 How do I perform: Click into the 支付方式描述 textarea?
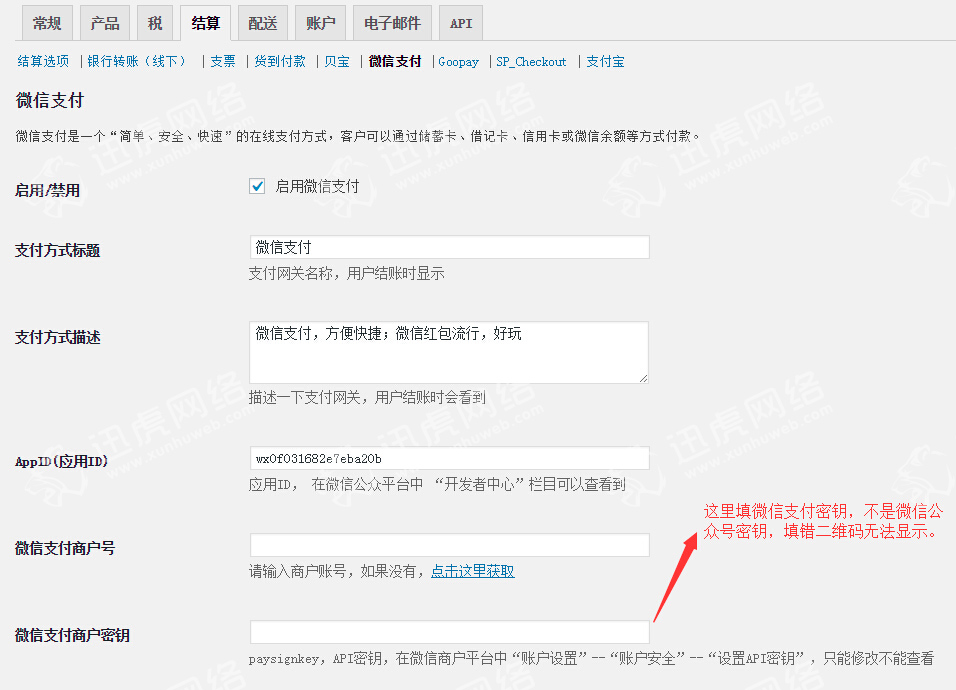449,352
